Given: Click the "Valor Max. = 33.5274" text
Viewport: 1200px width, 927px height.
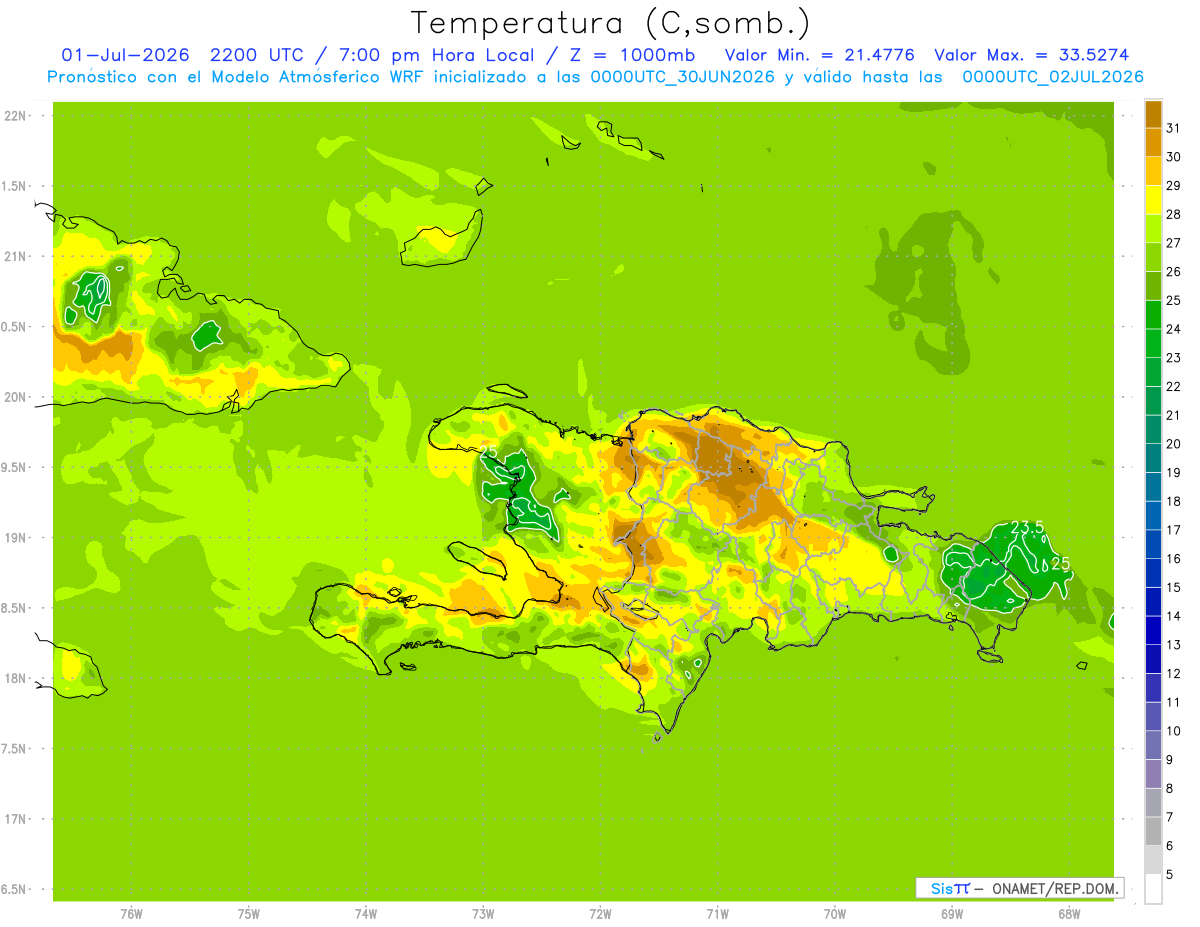Looking at the screenshot, I should (1031, 55).
